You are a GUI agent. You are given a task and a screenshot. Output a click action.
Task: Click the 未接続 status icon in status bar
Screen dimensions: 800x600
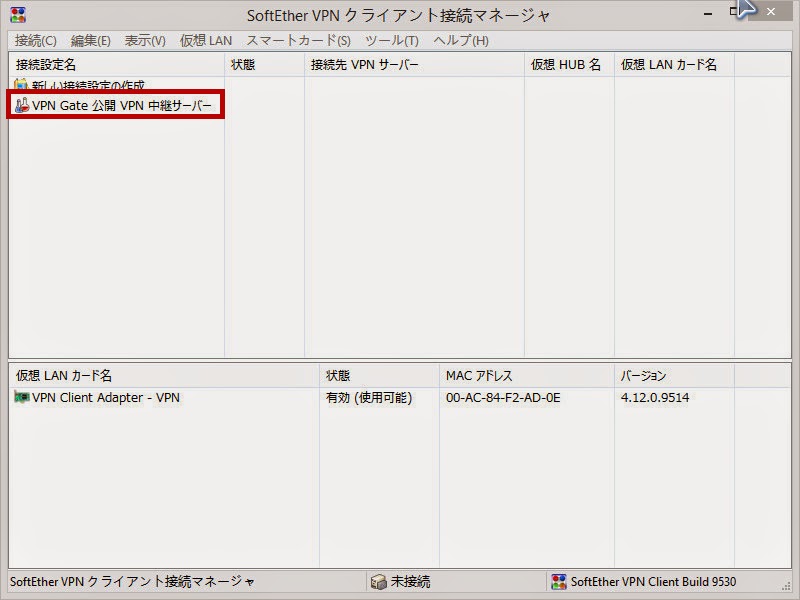(x=377, y=582)
